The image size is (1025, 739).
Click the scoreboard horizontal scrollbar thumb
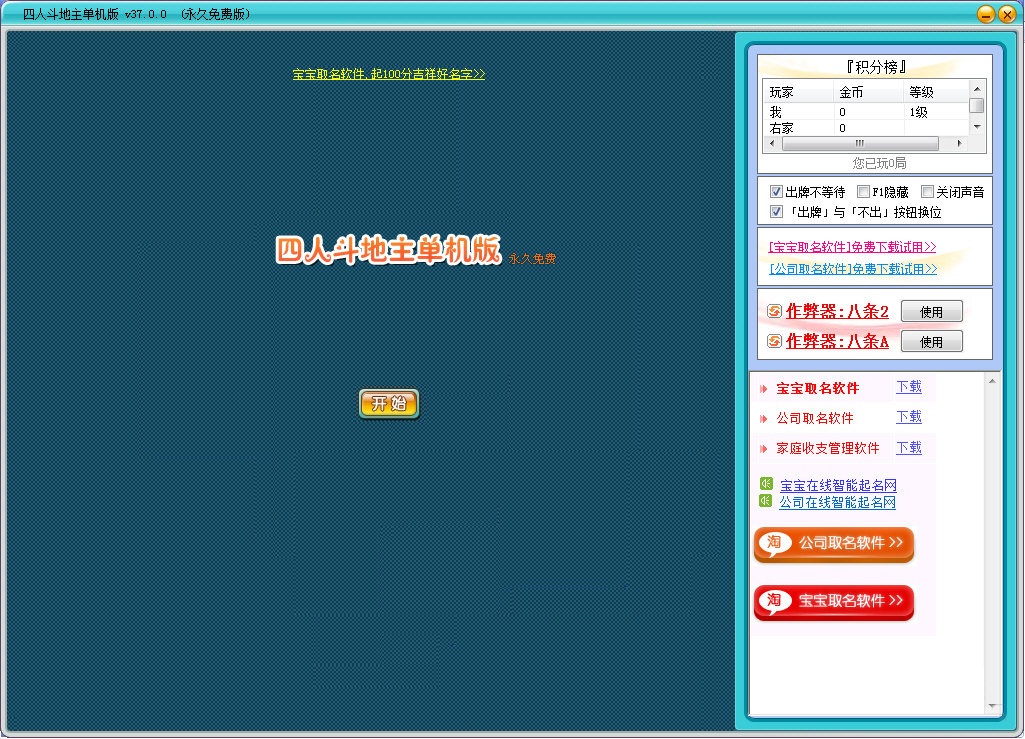point(860,143)
